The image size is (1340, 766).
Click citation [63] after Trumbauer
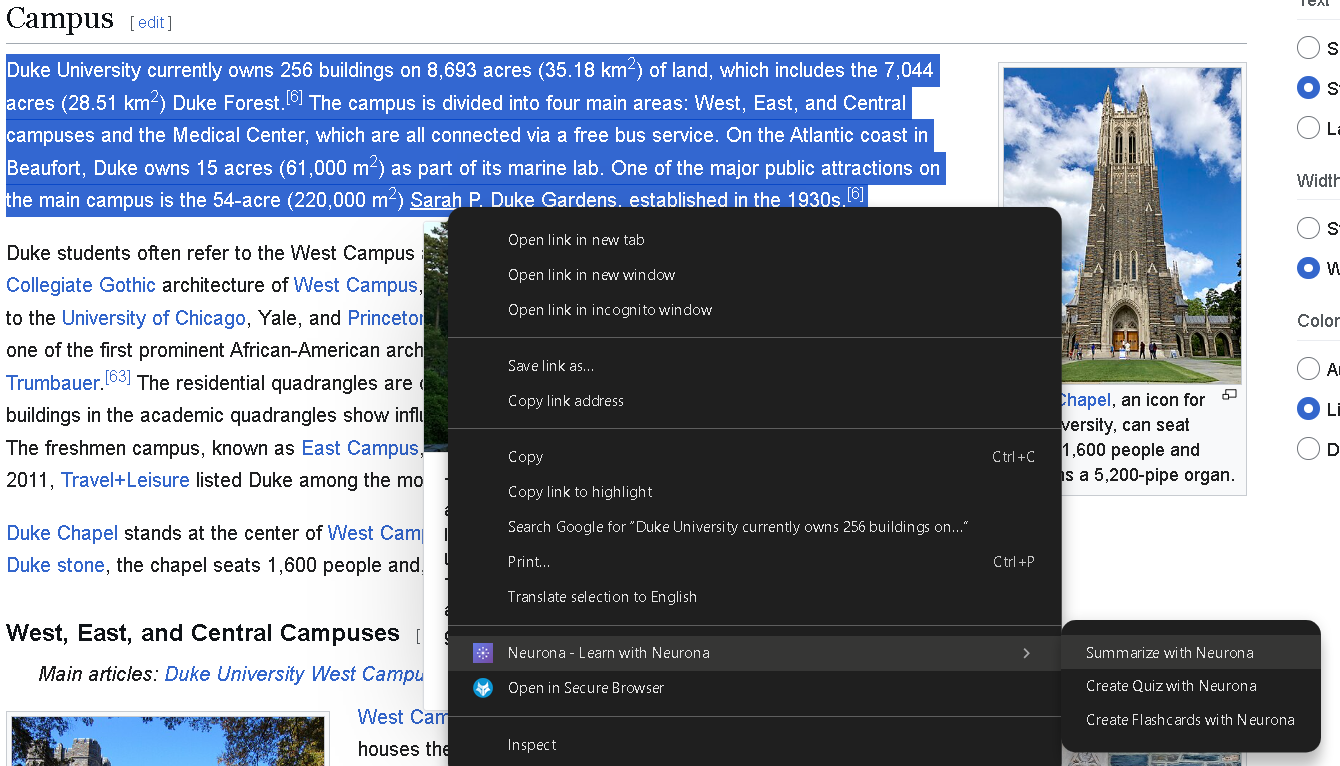pyautogui.click(x=118, y=376)
